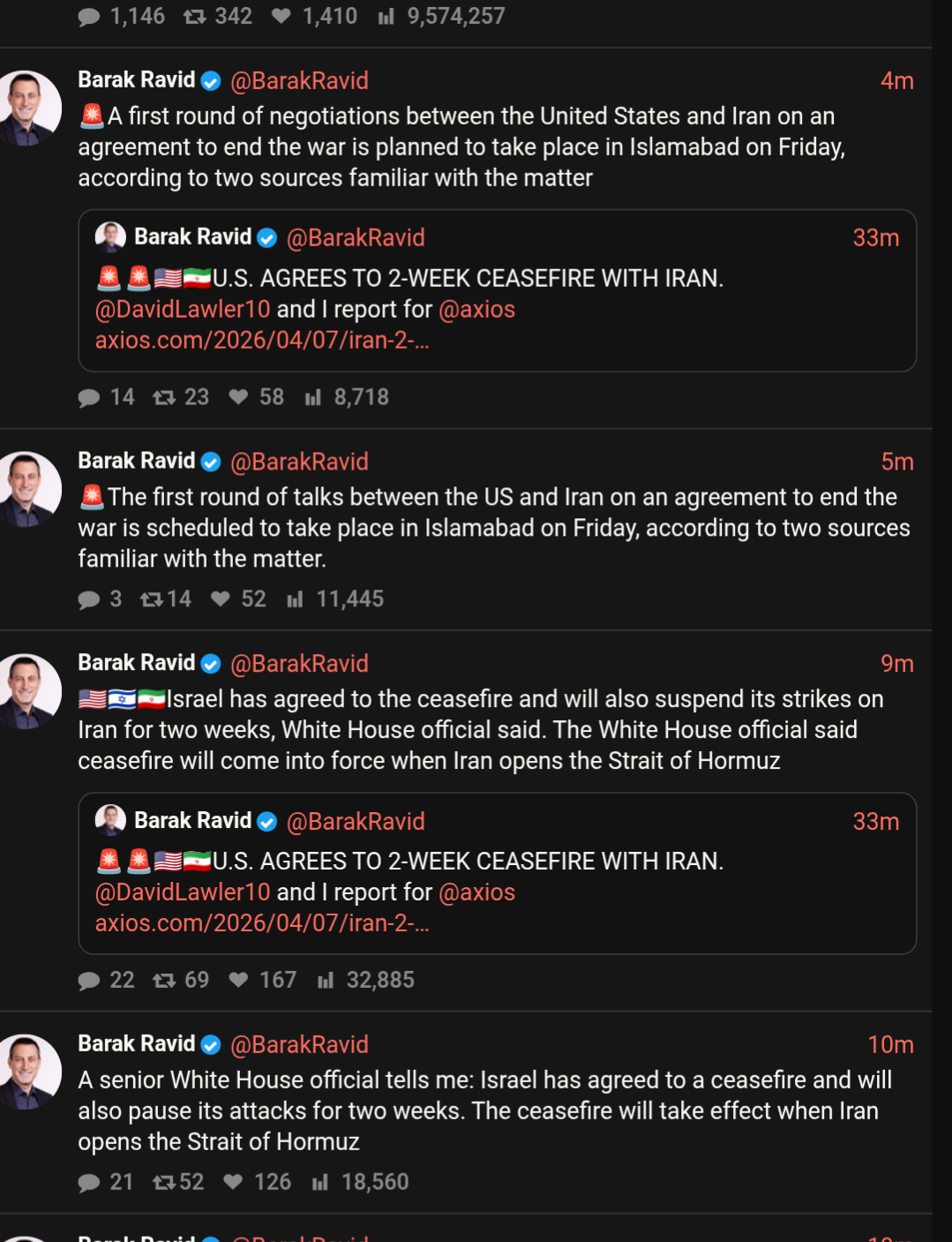Reply to the 9m Israel ceasefire tweet
Image resolution: width=952 pixels, height=1242 pixels.
[x=89, y=980]
